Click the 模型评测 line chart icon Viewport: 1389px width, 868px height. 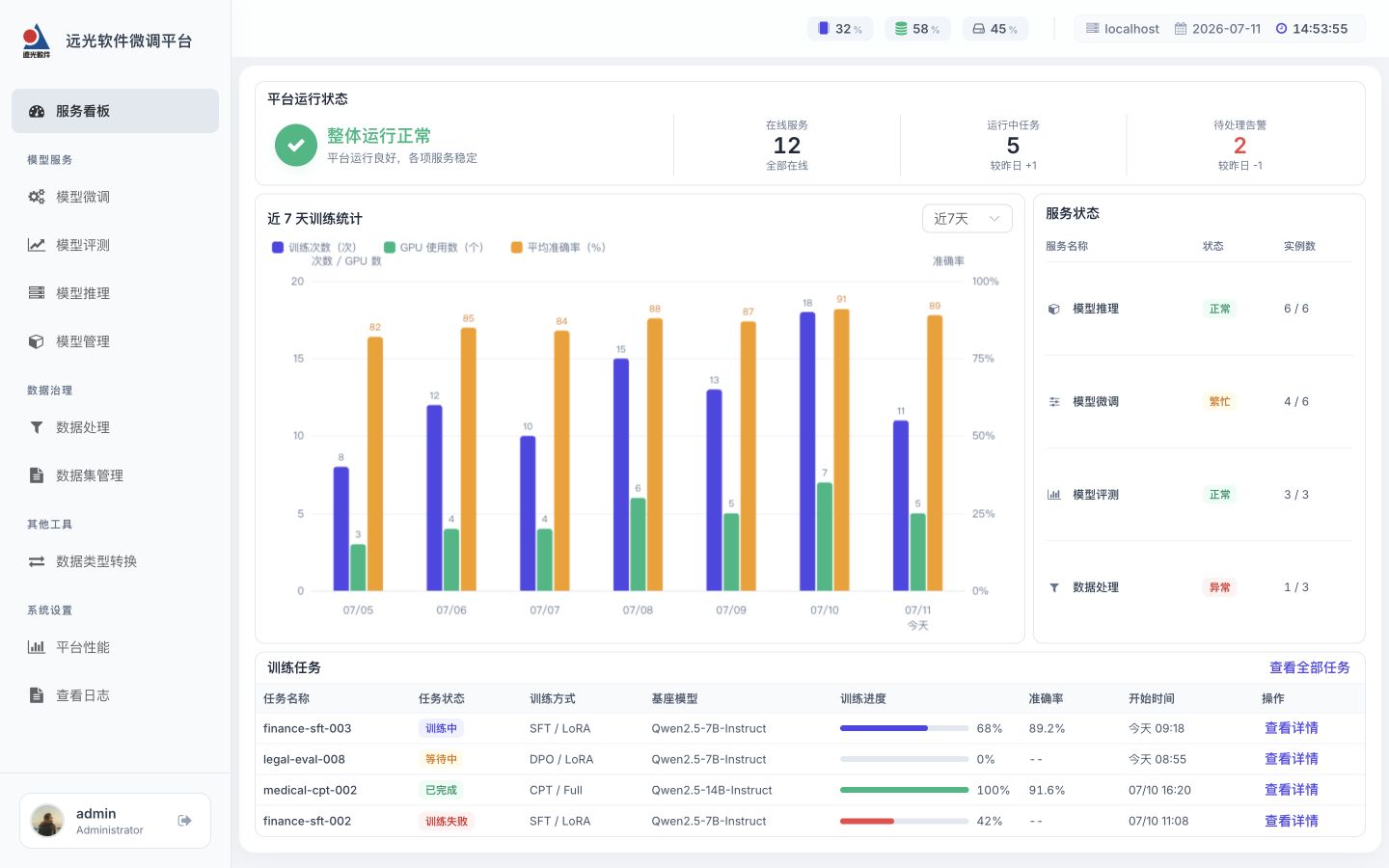[x=37, y=245]
